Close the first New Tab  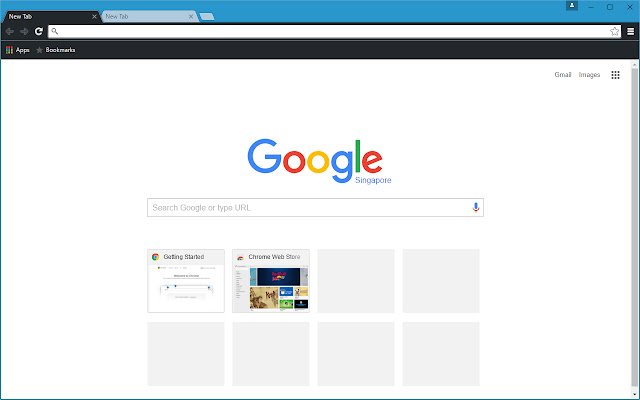[x=94, y=17]
